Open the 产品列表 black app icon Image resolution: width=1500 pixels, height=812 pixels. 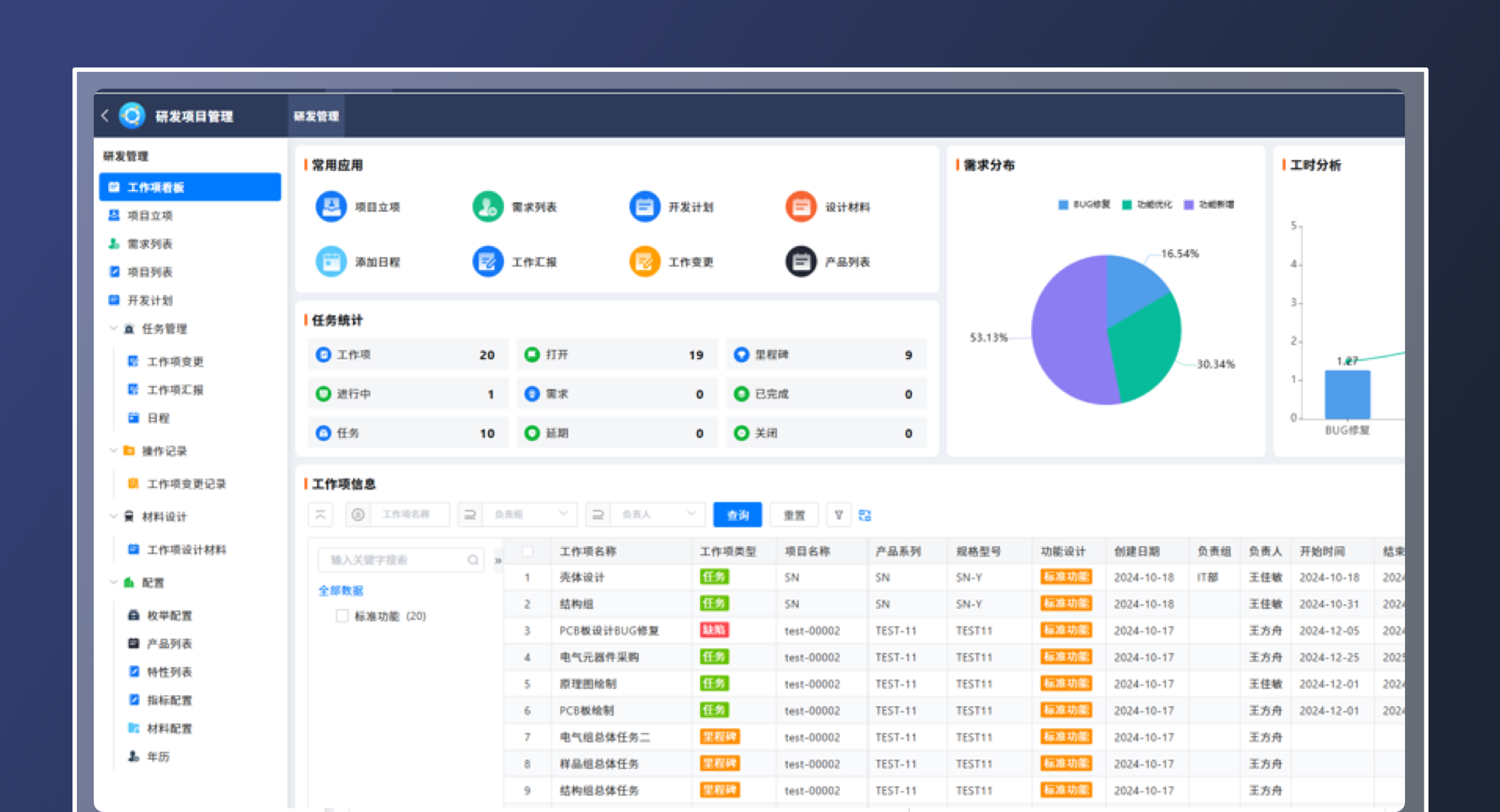[x=801, y=262]
